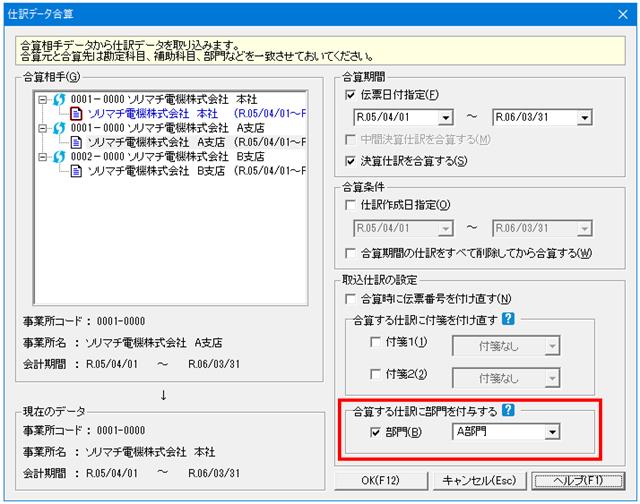This screenshot has height=504, width=640.
Task: Enable 合算時に伝票番号を付け直す(N) checkbox
Action: [x=350, y=299]
